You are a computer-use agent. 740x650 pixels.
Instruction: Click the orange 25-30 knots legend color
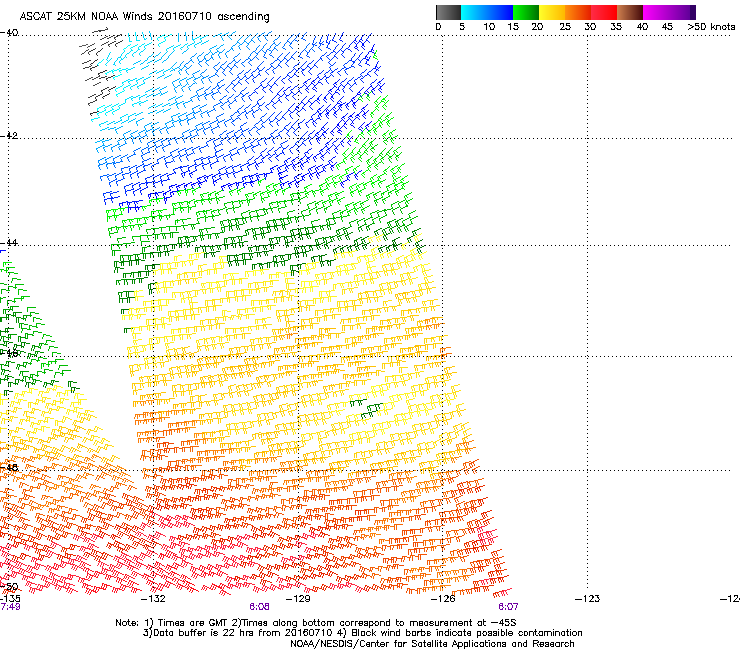[x=578, y=12]
